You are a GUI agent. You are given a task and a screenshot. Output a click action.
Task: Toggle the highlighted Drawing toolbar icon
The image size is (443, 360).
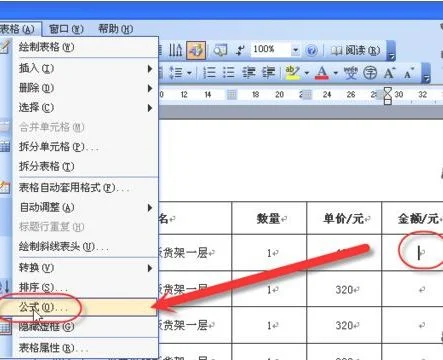(x=196, y=50)
